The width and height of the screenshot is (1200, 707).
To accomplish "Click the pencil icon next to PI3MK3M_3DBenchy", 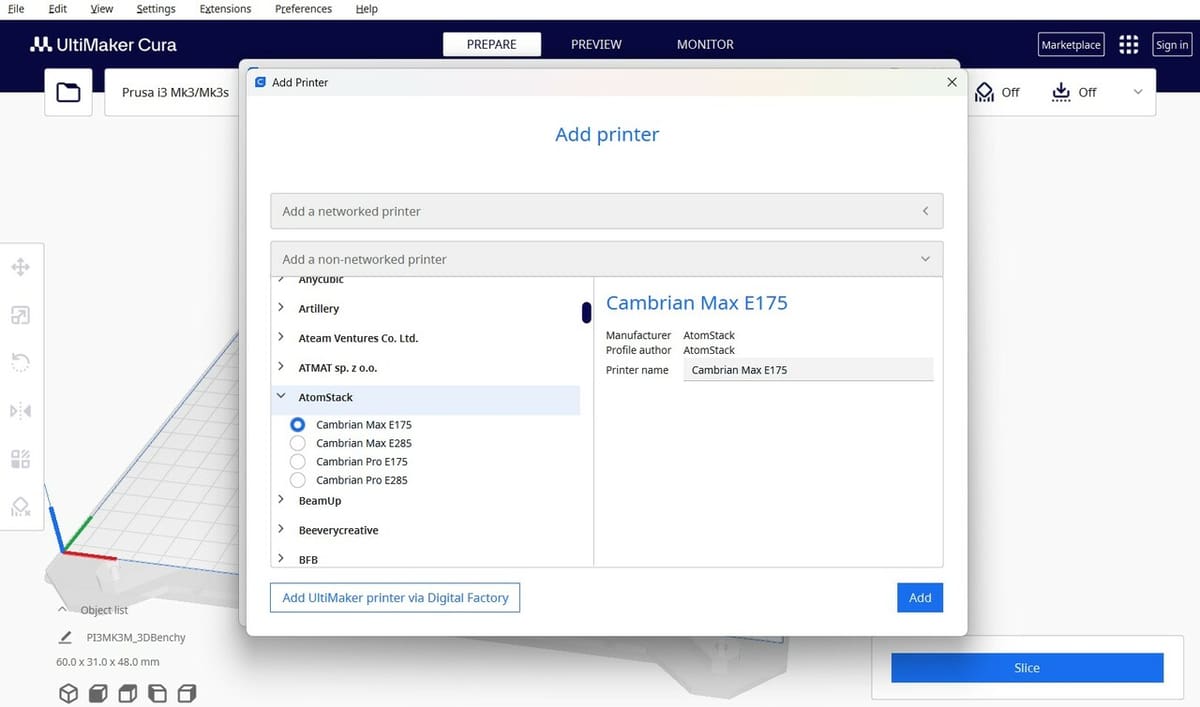I will [x=66, y=637].
